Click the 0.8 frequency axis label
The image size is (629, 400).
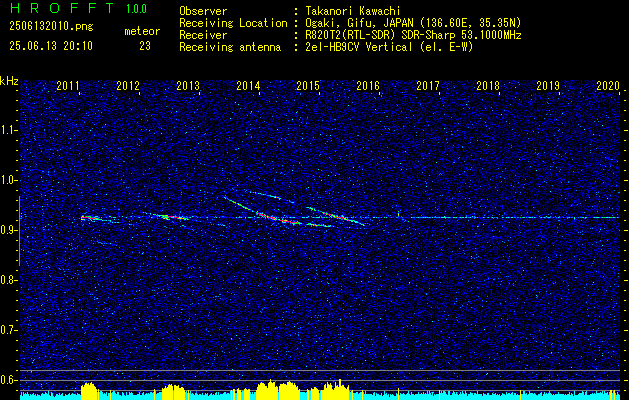pos(8,280)
